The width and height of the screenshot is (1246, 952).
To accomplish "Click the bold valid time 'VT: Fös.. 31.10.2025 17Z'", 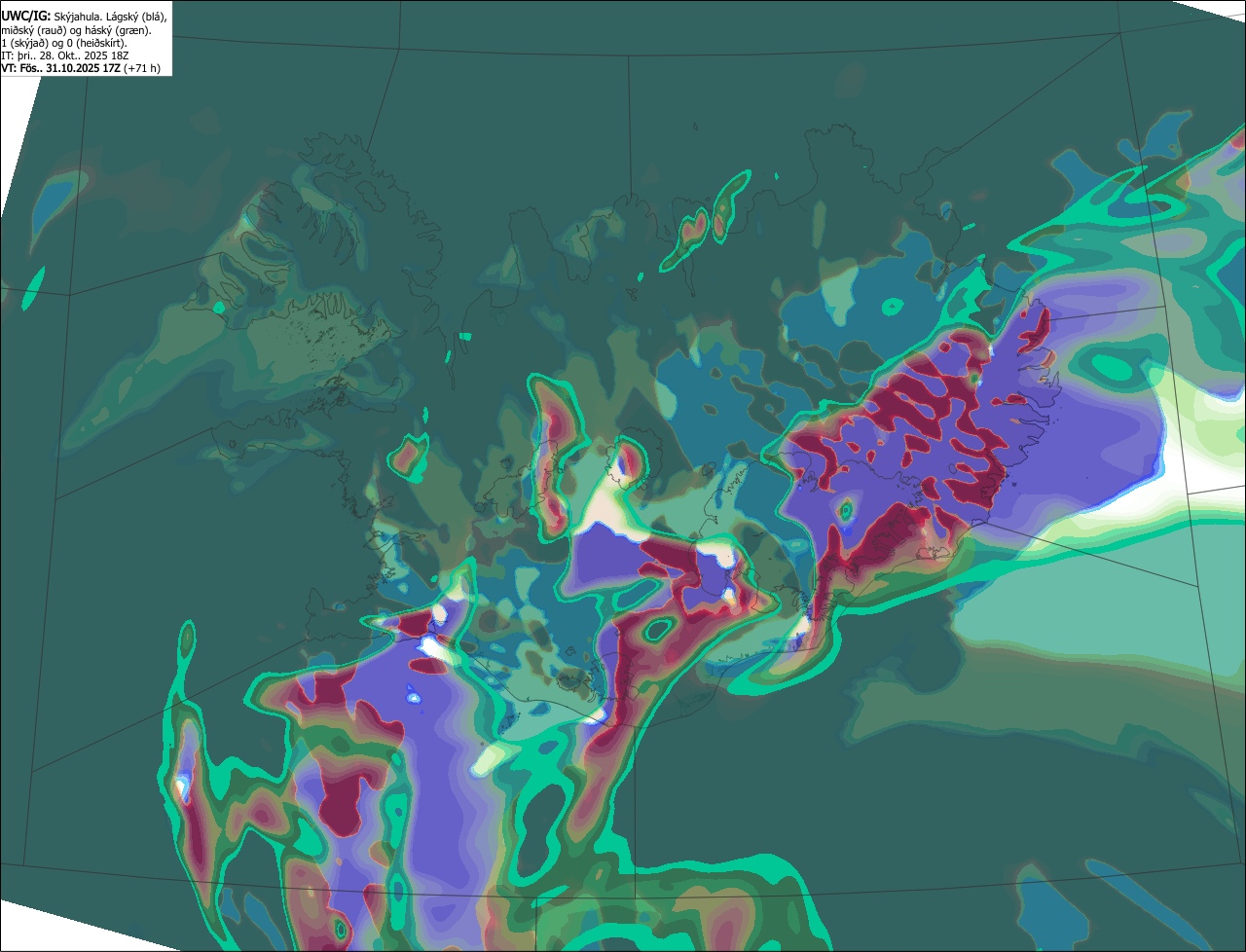I will [60, 68].
